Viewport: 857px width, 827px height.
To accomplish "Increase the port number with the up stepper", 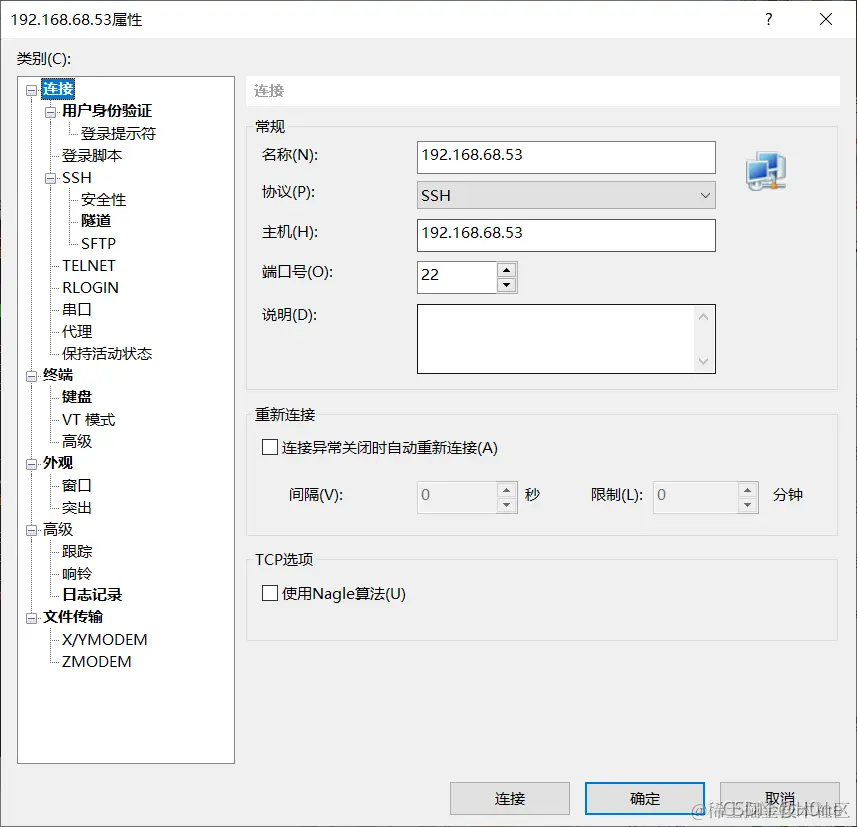I will pyautogui.click(x=507, y=271).
